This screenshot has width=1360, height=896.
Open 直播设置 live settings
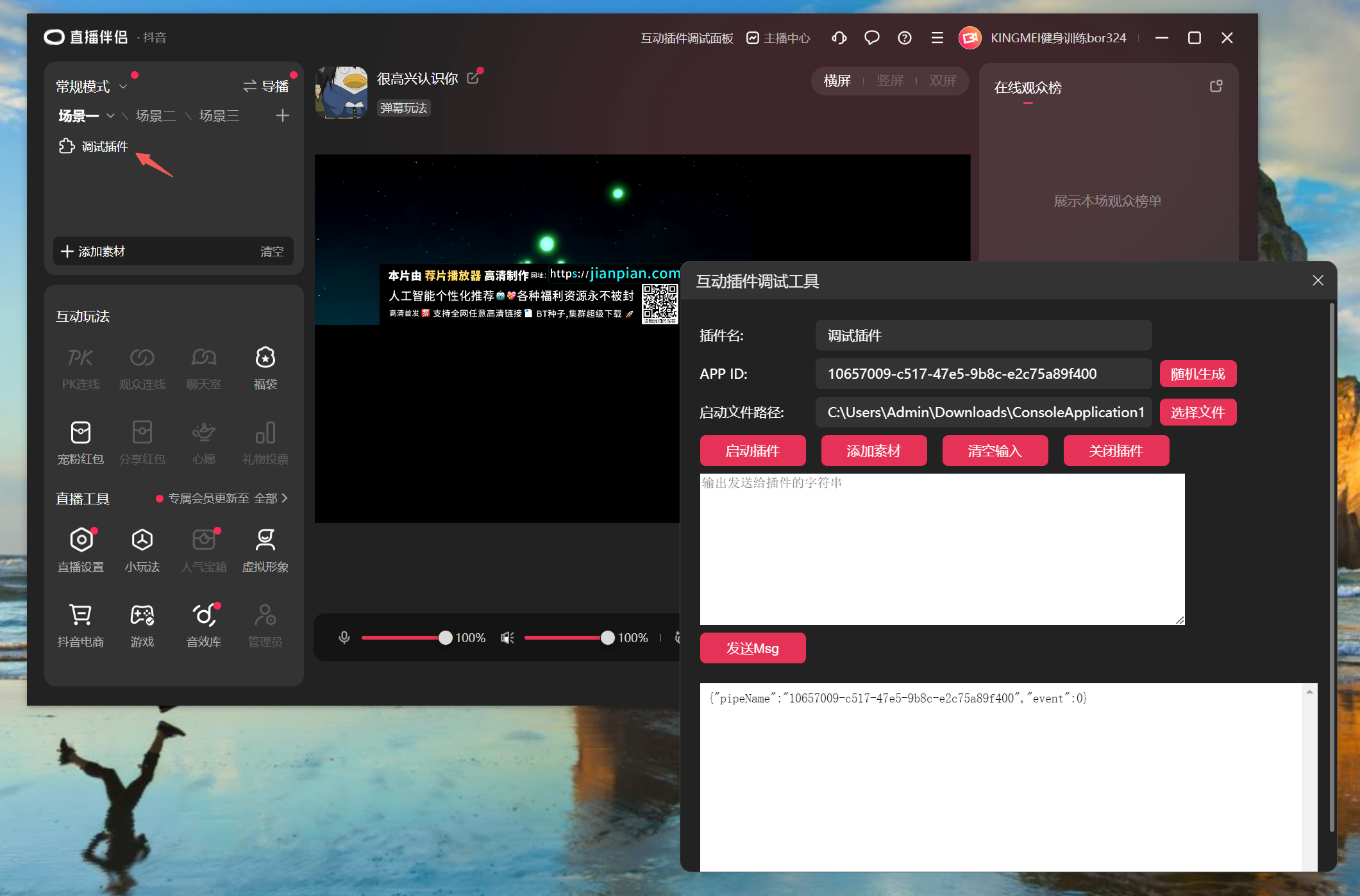point(81,540)
